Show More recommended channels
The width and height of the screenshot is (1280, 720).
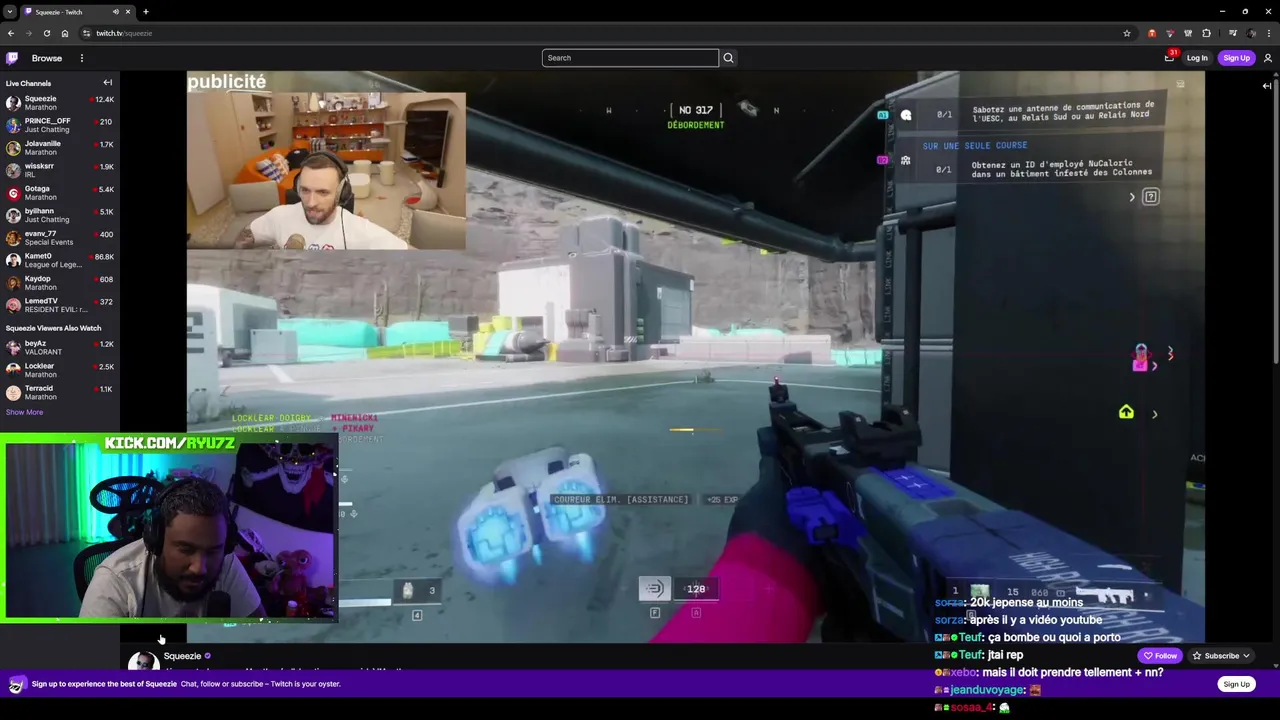[24, 412]
